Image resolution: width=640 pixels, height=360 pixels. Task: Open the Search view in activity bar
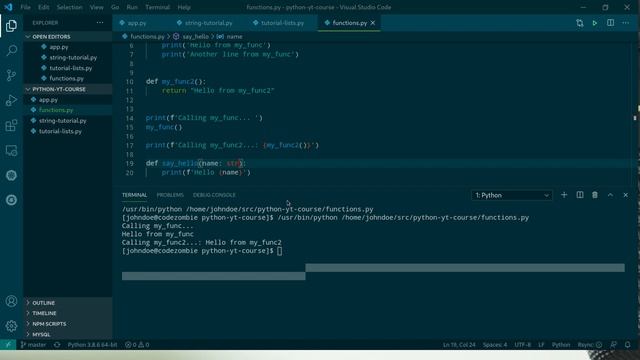11,51
